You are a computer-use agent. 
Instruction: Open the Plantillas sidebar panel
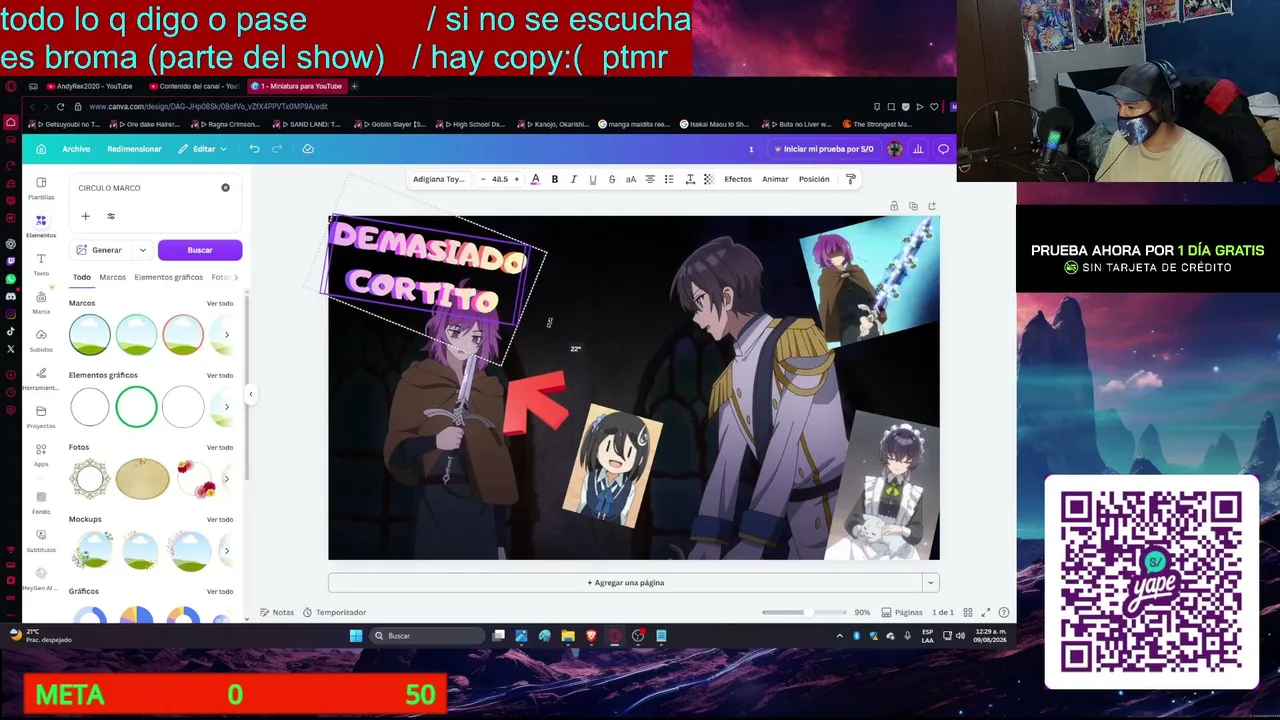click(x=41, y=188)
